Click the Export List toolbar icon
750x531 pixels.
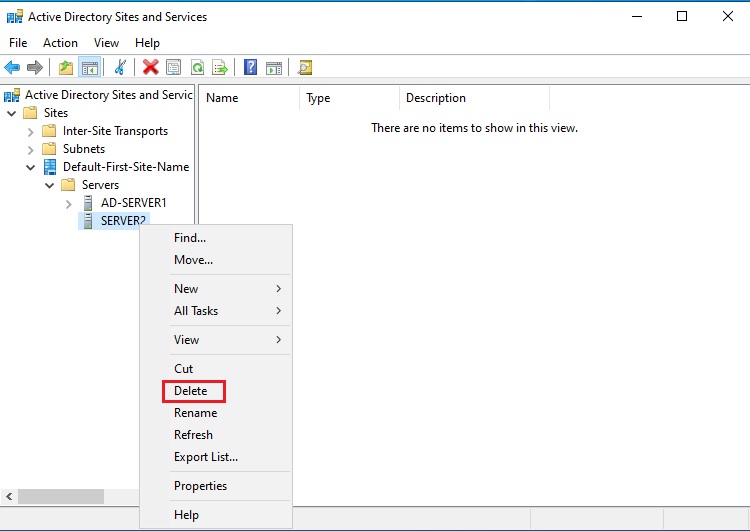[220, 67]
